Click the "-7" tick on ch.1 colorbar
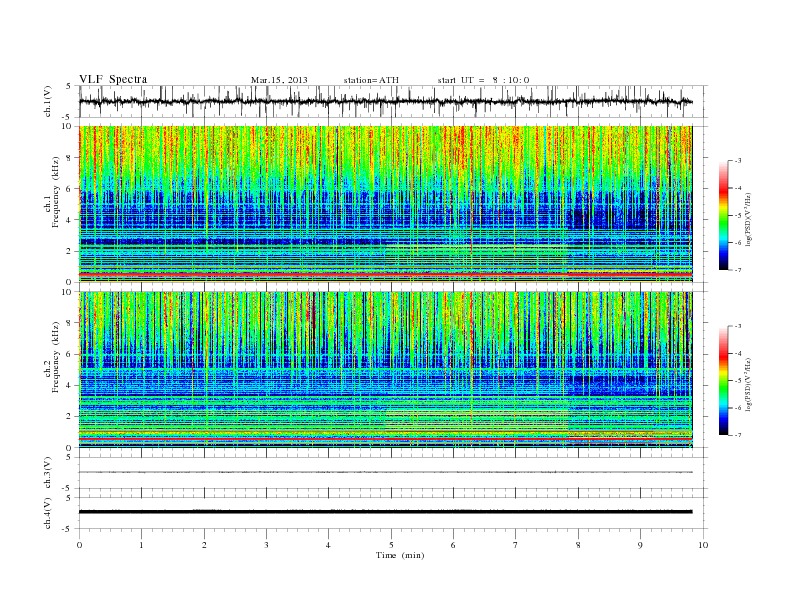Screen dimensions: 792x612 pos(738,270)
